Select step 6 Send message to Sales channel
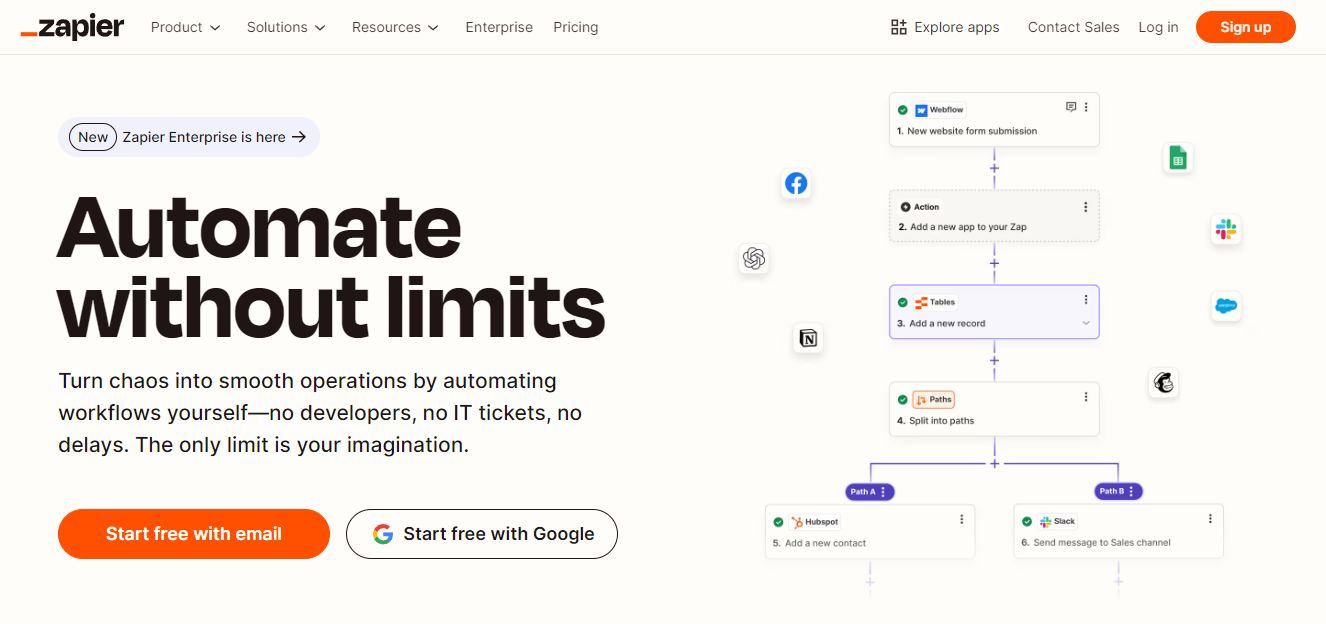 1118,531
